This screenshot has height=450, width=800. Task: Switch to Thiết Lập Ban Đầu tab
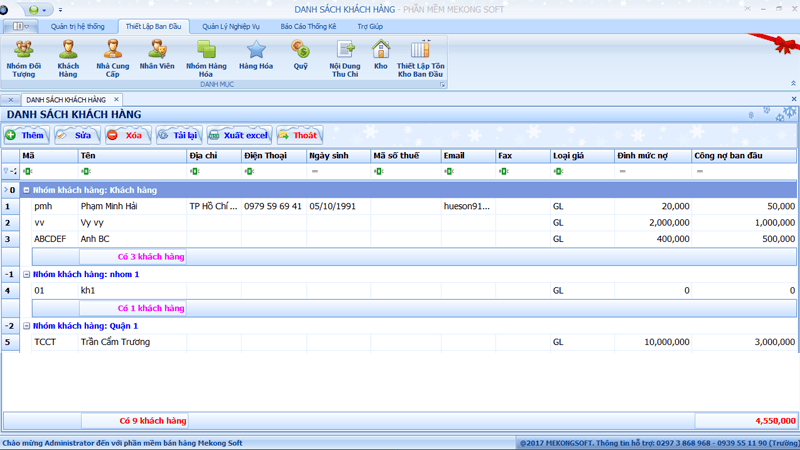tap(154, 27)
